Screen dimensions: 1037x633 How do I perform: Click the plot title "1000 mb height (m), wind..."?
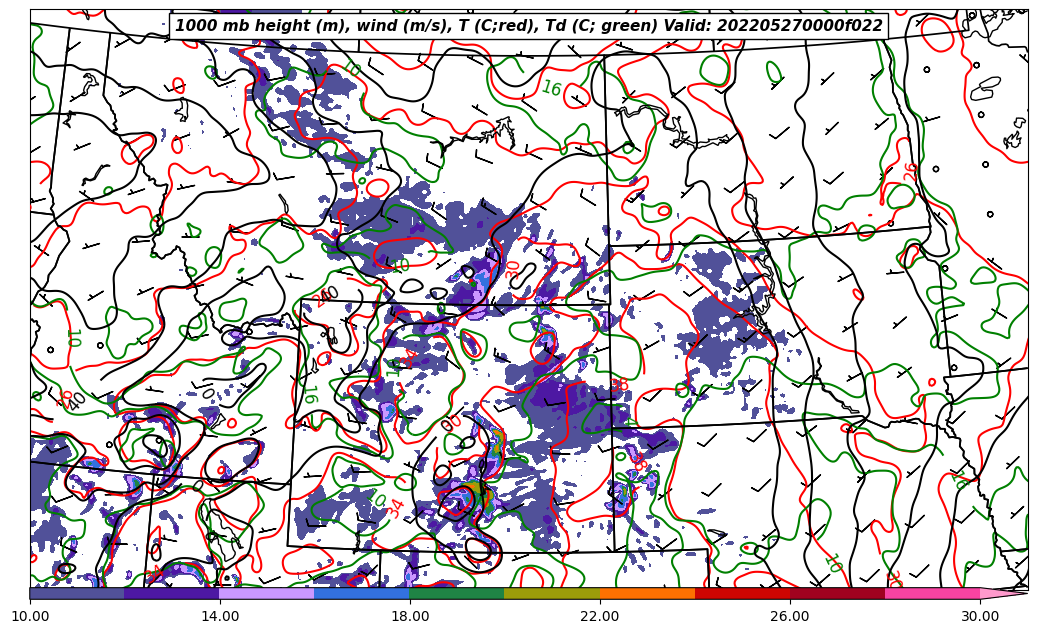[x=528, y=26]
